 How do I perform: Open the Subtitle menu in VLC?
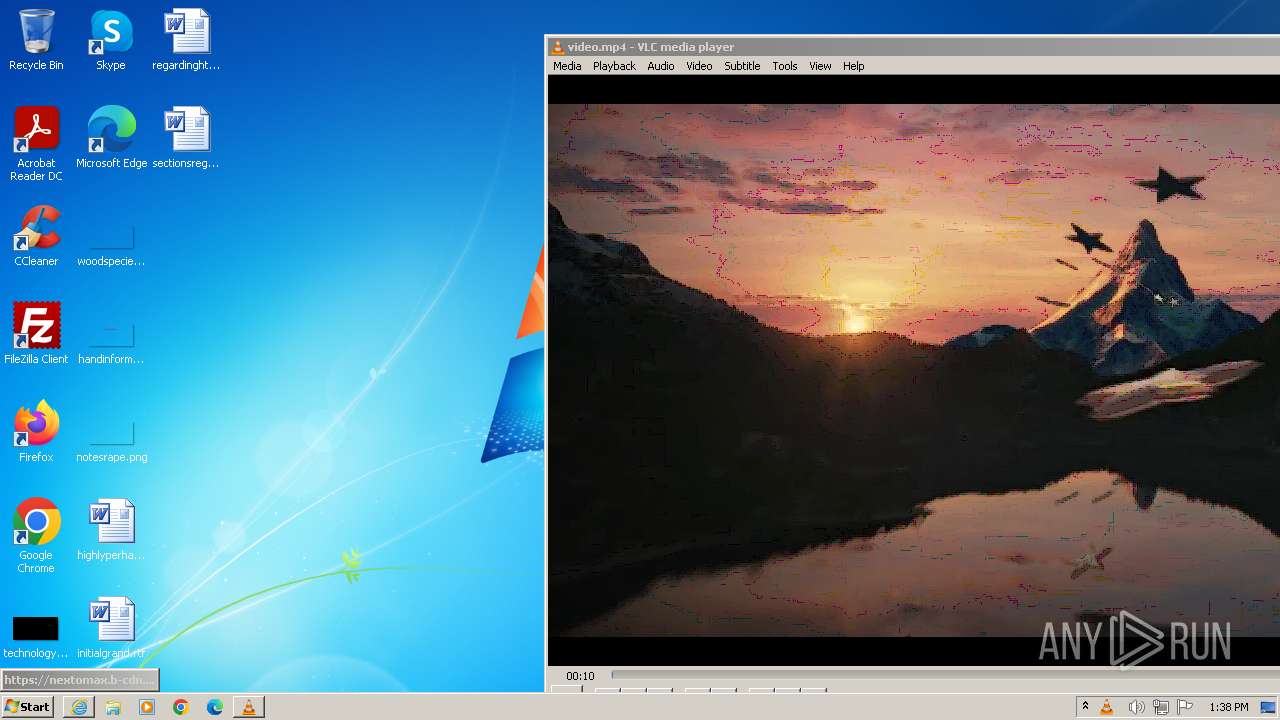click(742, 66)
